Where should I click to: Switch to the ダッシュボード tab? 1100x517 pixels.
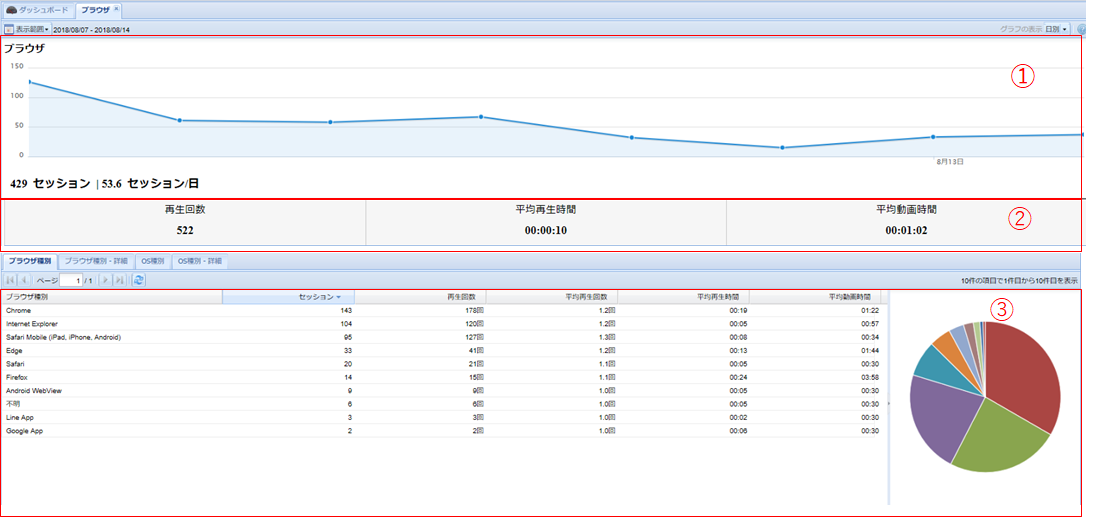(37, 10)
